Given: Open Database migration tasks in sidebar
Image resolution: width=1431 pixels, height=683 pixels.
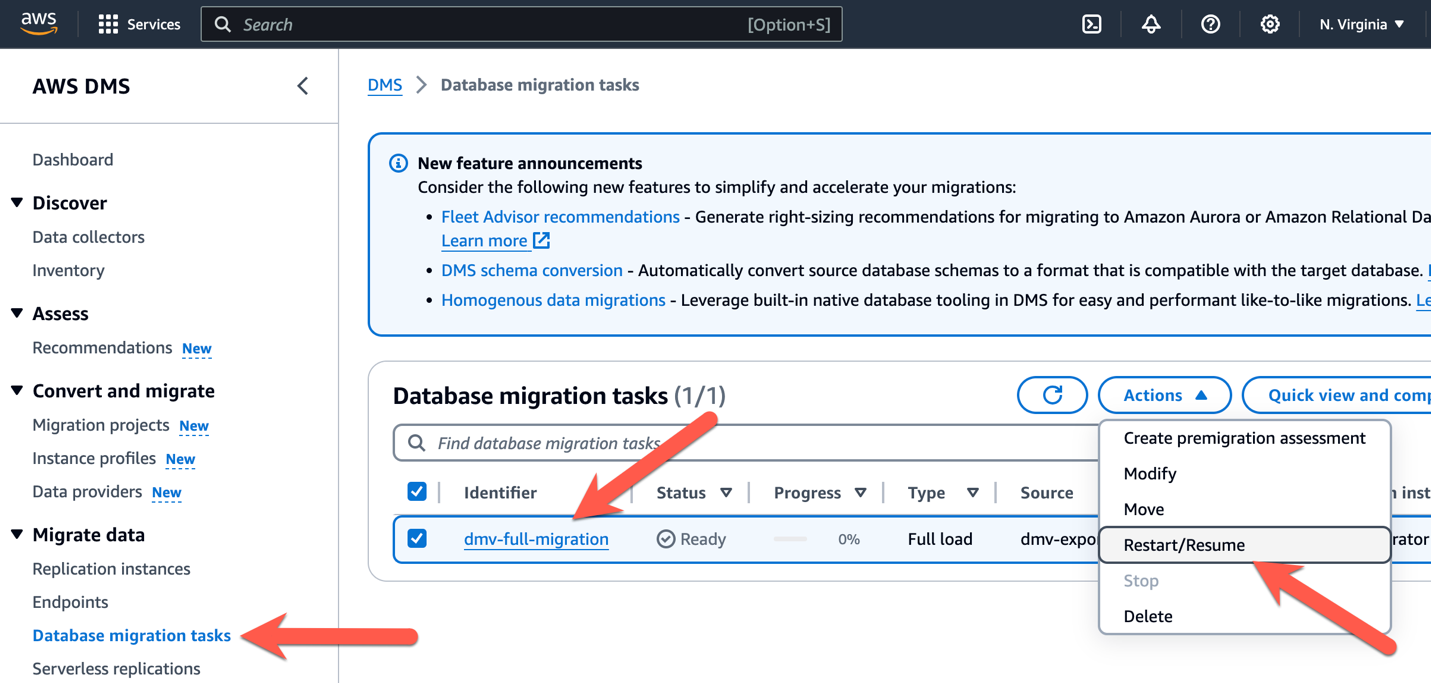Looking at the screenshot, I should 131,636.
